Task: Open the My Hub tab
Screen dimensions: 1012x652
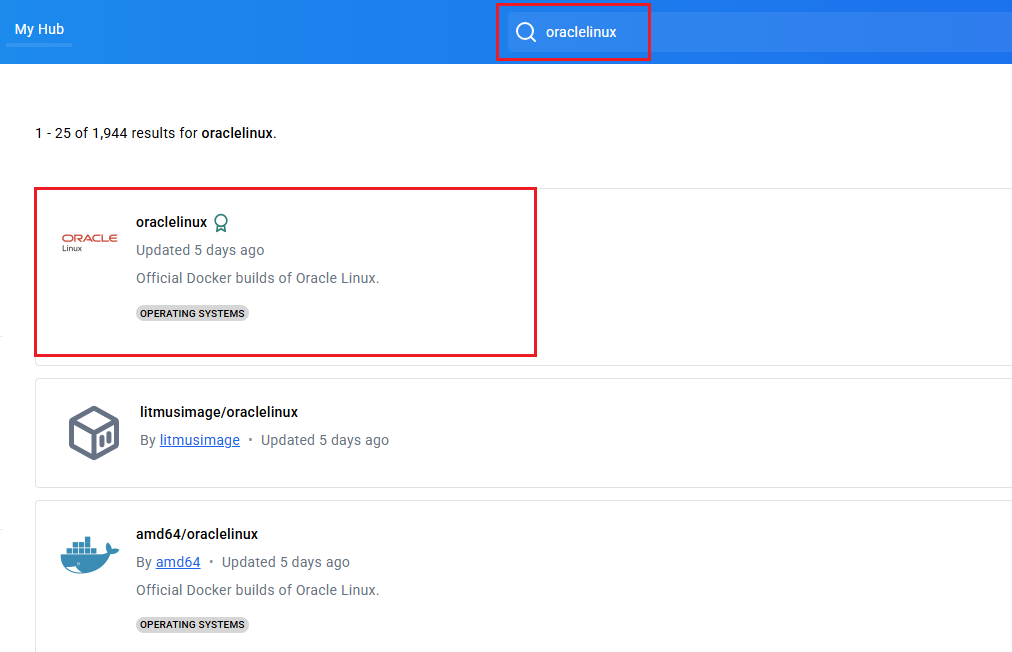Action: tap(39, 29)
